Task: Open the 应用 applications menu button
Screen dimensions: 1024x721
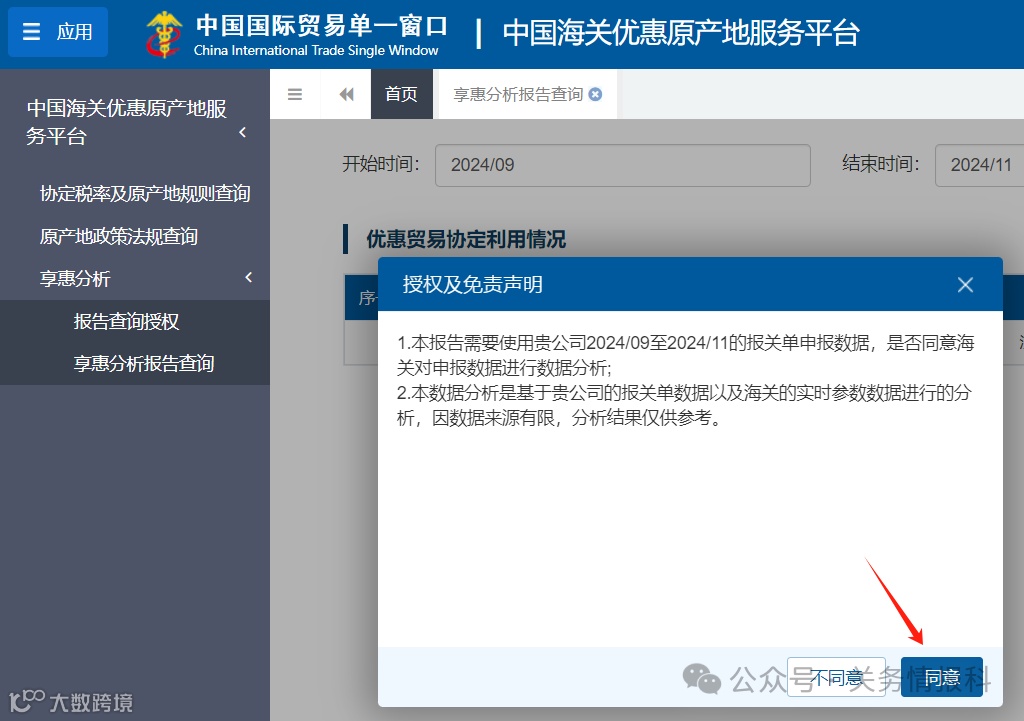Action: coord(57,32)
